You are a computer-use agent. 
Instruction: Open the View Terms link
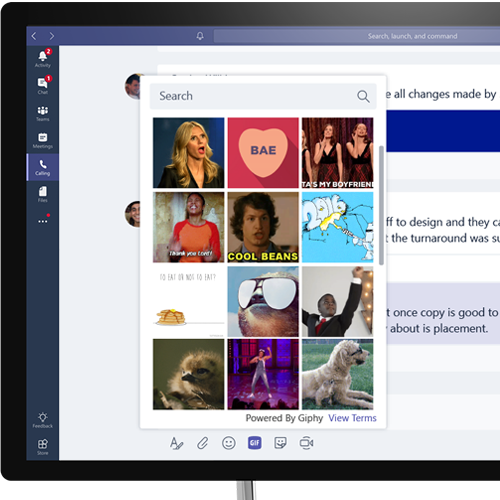coord(352,418)
